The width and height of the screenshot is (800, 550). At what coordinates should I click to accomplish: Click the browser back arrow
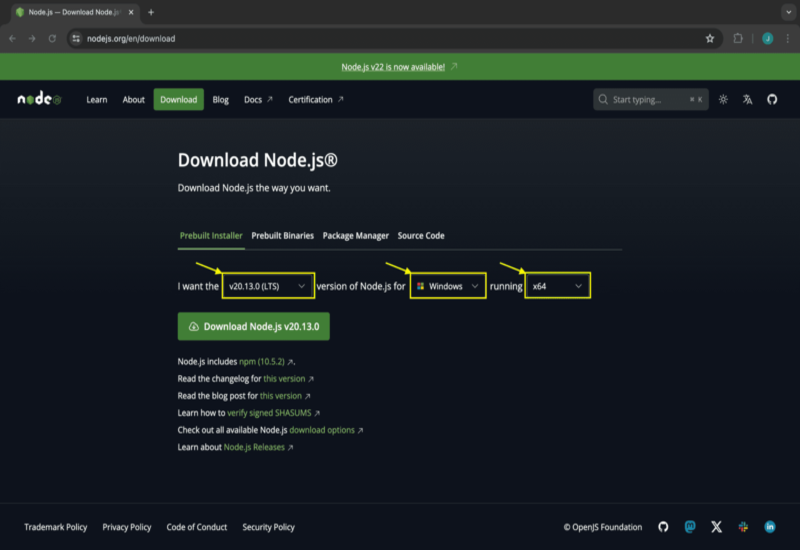point(13,38)
